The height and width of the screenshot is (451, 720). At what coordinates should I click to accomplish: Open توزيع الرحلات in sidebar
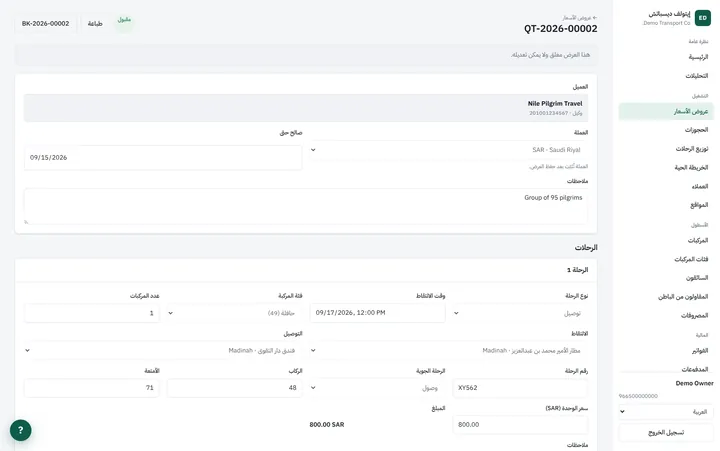click(666, 149)
